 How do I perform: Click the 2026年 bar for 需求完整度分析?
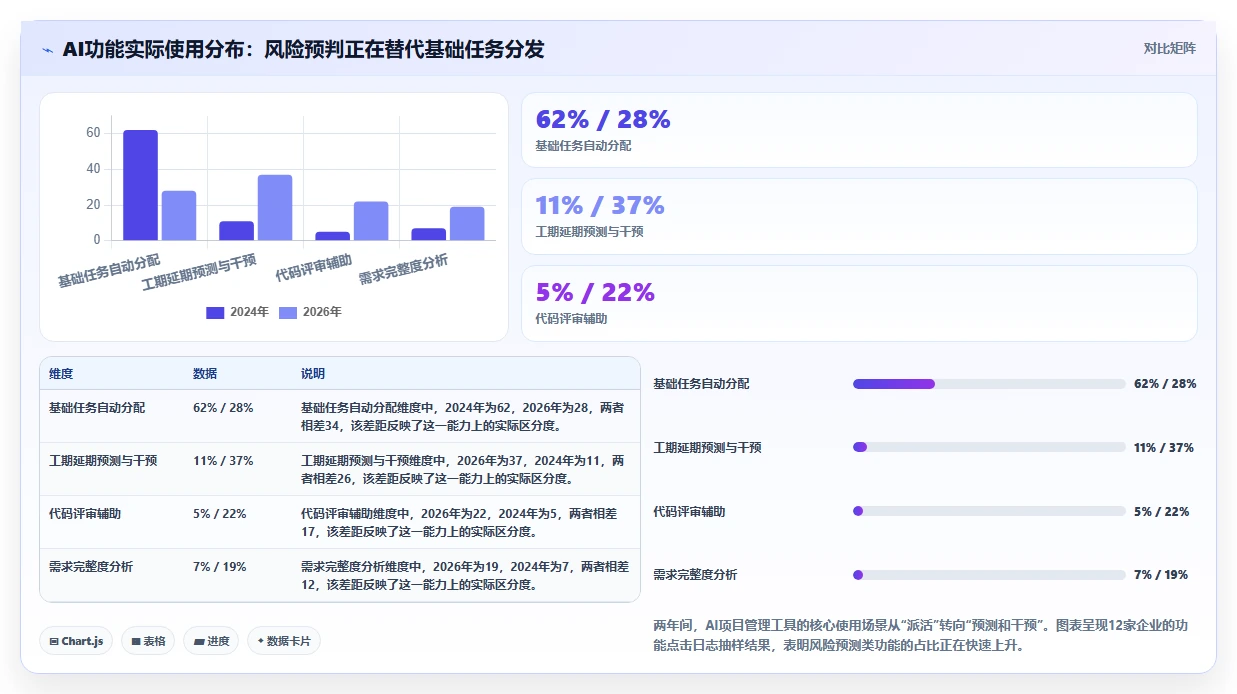click(x=467, y=223)
